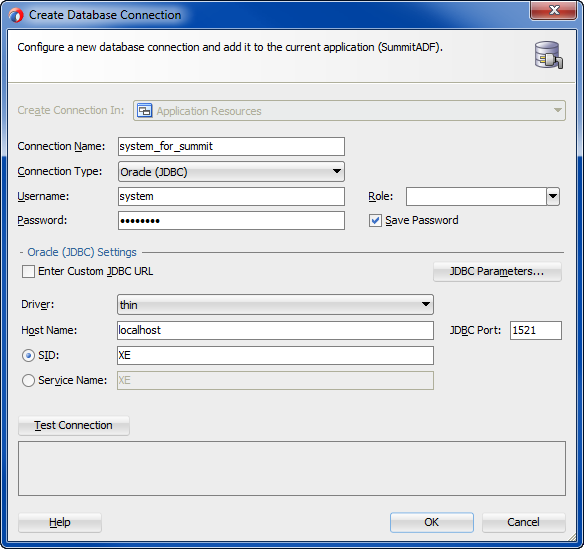
Task: Uncheck the Save Password checkbox
Action: coord(375,220)
